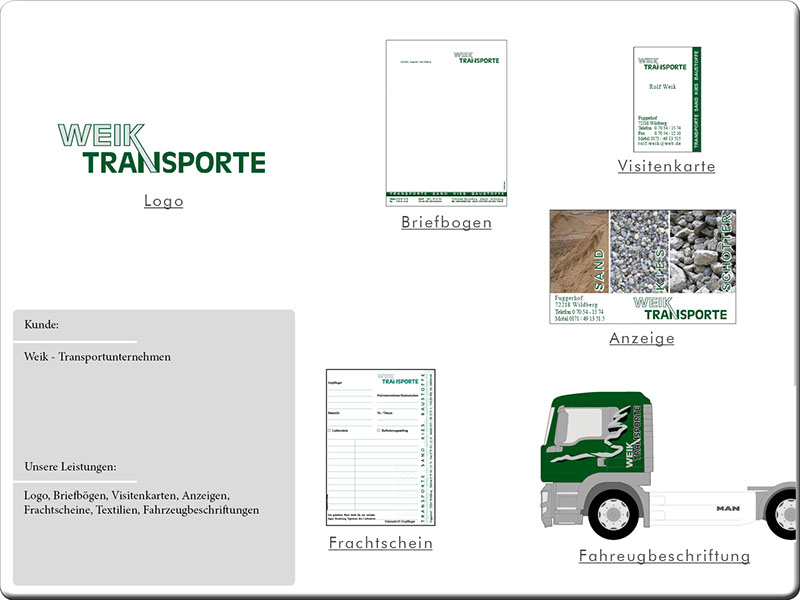Click the Sand photo in the advertisement
Image resolution: width=800 pixels, height=600 pixels.
point(578,250)
